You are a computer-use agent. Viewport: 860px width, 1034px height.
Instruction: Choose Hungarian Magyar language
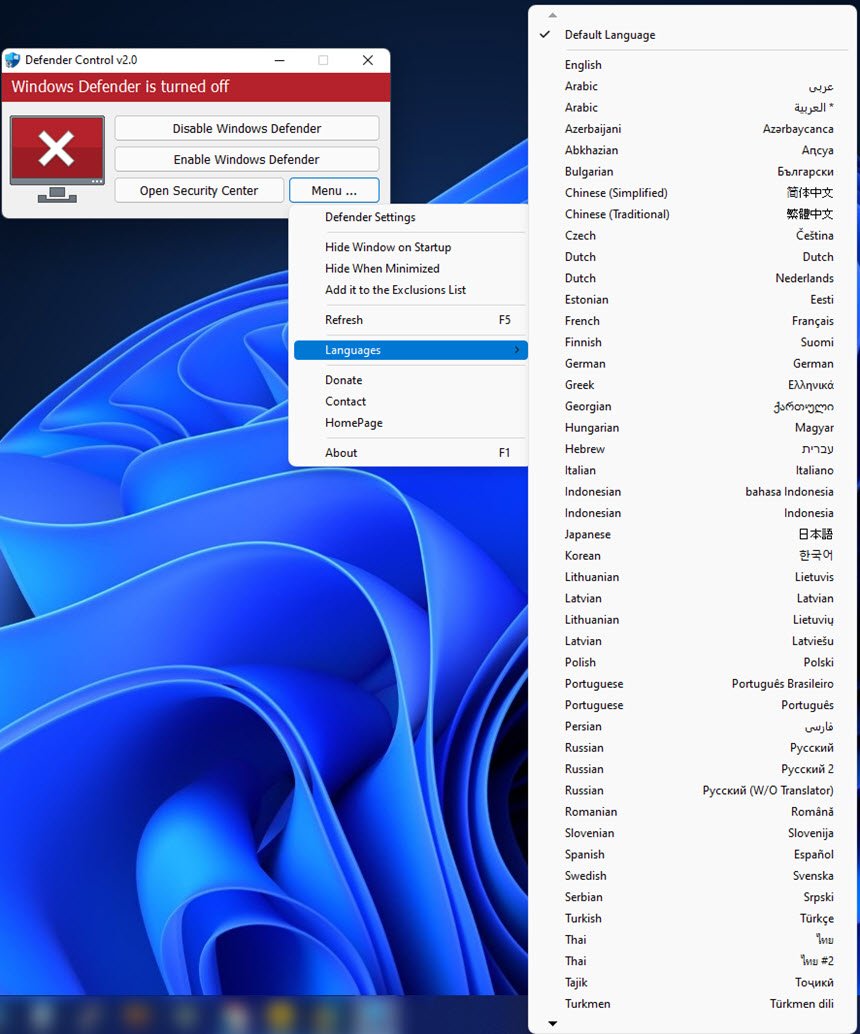[x=692, y=428]
